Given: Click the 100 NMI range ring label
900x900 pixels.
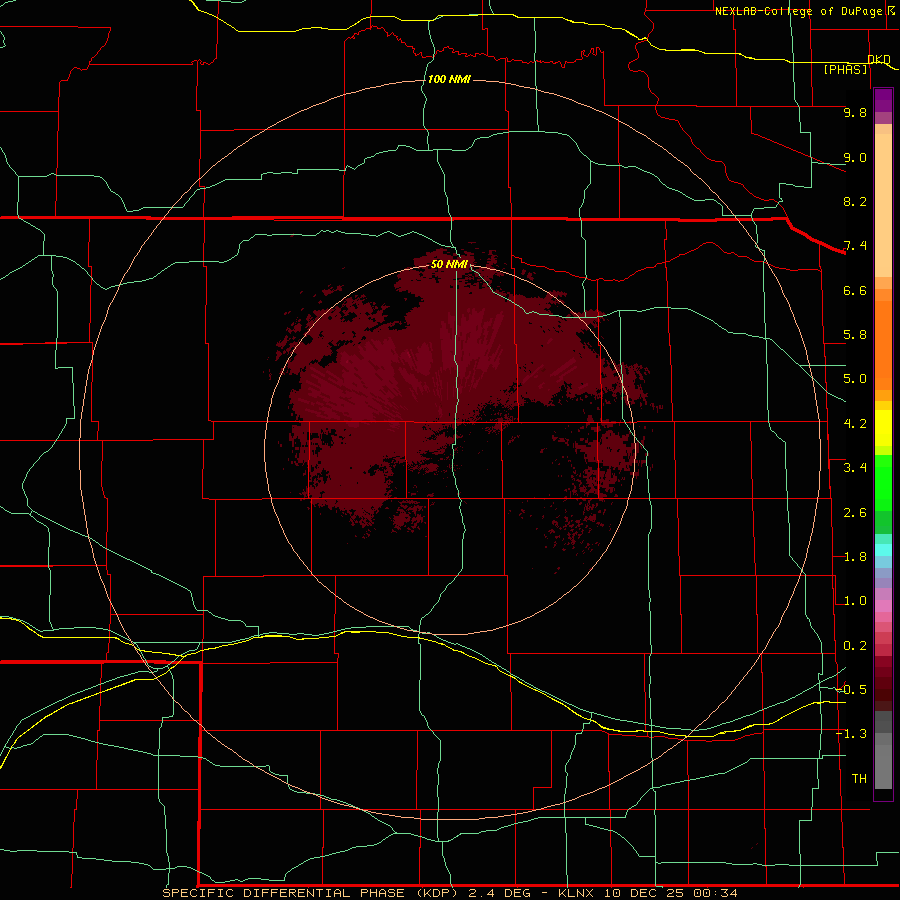Looking at the screenshot, I should coord(449,79).
